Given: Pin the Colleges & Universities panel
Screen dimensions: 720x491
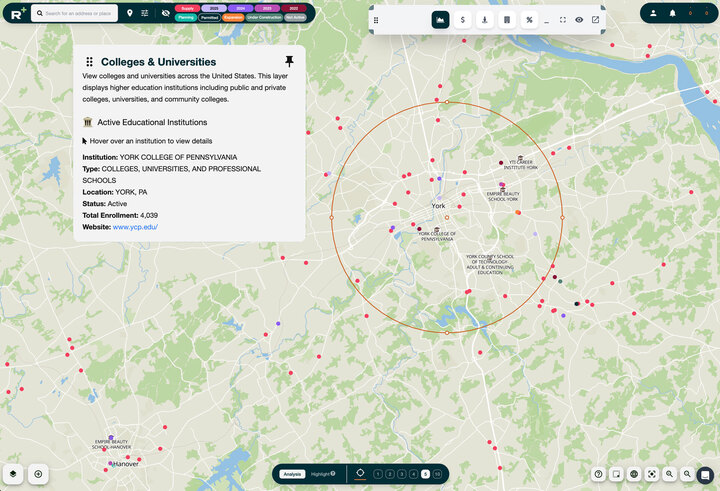Looking at the screenshot, I should (x=289, y=61).
